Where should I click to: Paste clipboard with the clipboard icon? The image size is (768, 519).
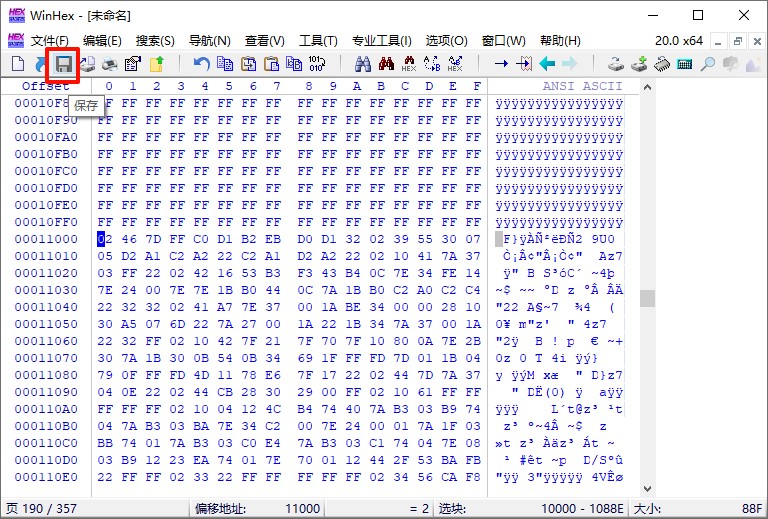click(271, 64)
